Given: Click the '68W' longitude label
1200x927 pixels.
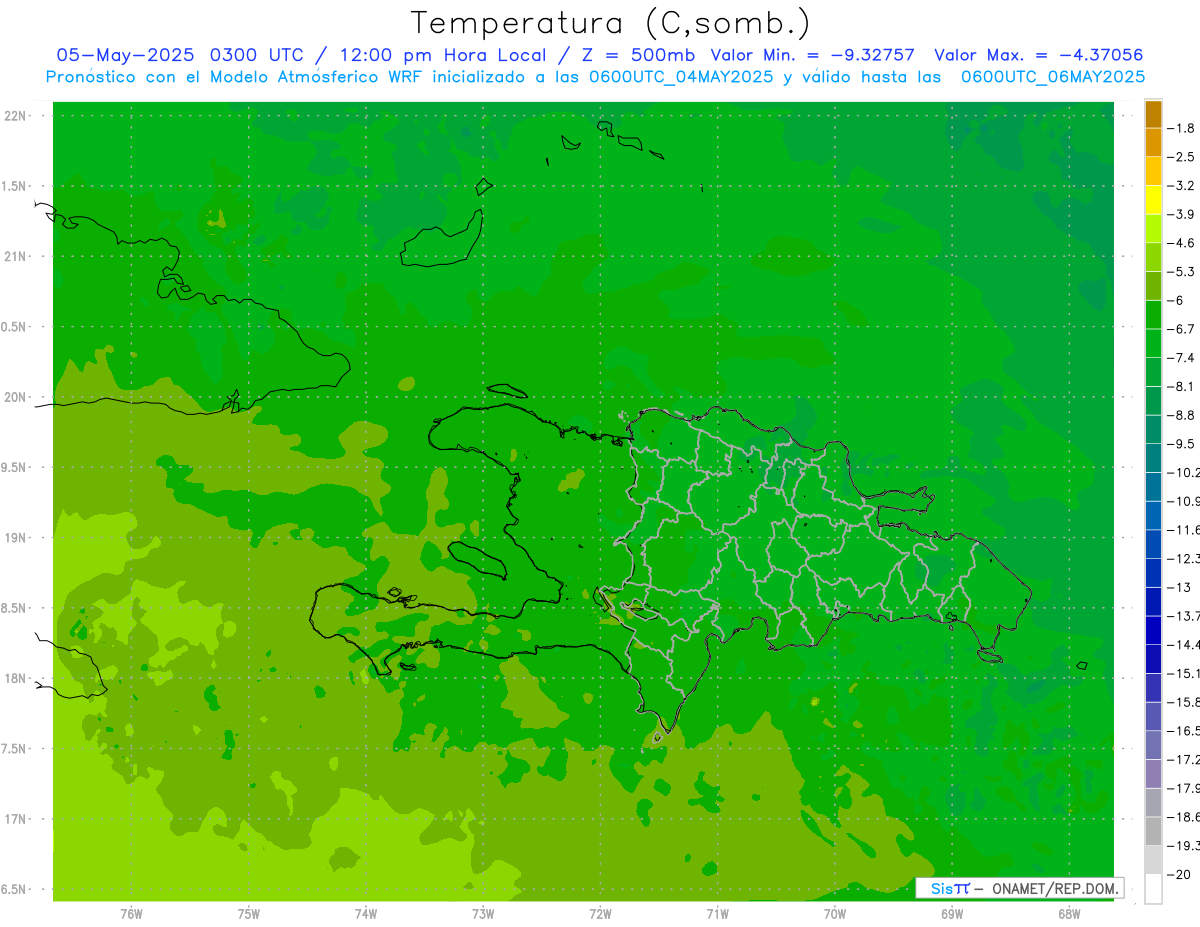Looking at the screenshot, I should [x=1069, y=914].
